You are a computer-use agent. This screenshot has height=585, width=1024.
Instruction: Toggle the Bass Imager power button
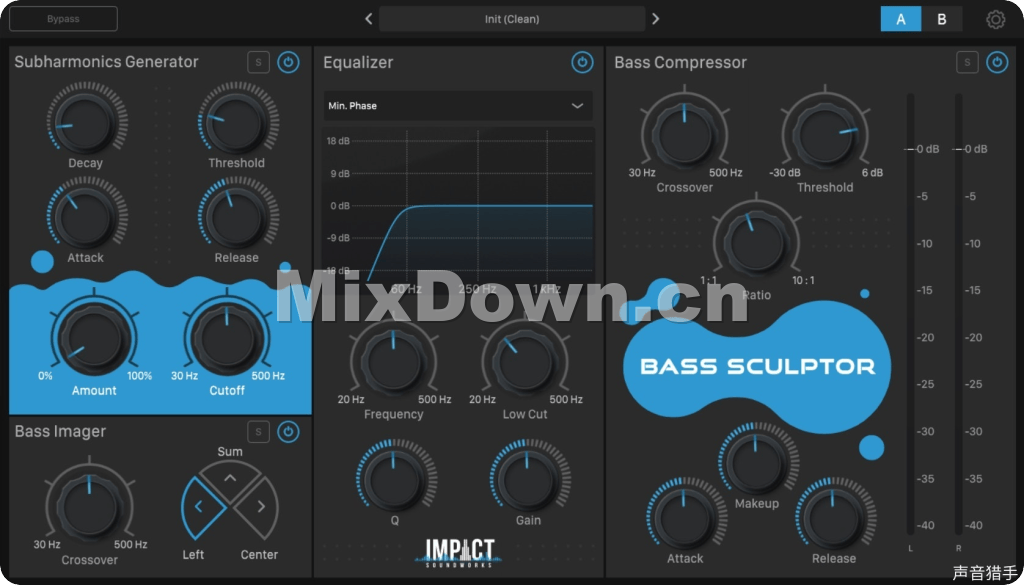coord(289,432)
